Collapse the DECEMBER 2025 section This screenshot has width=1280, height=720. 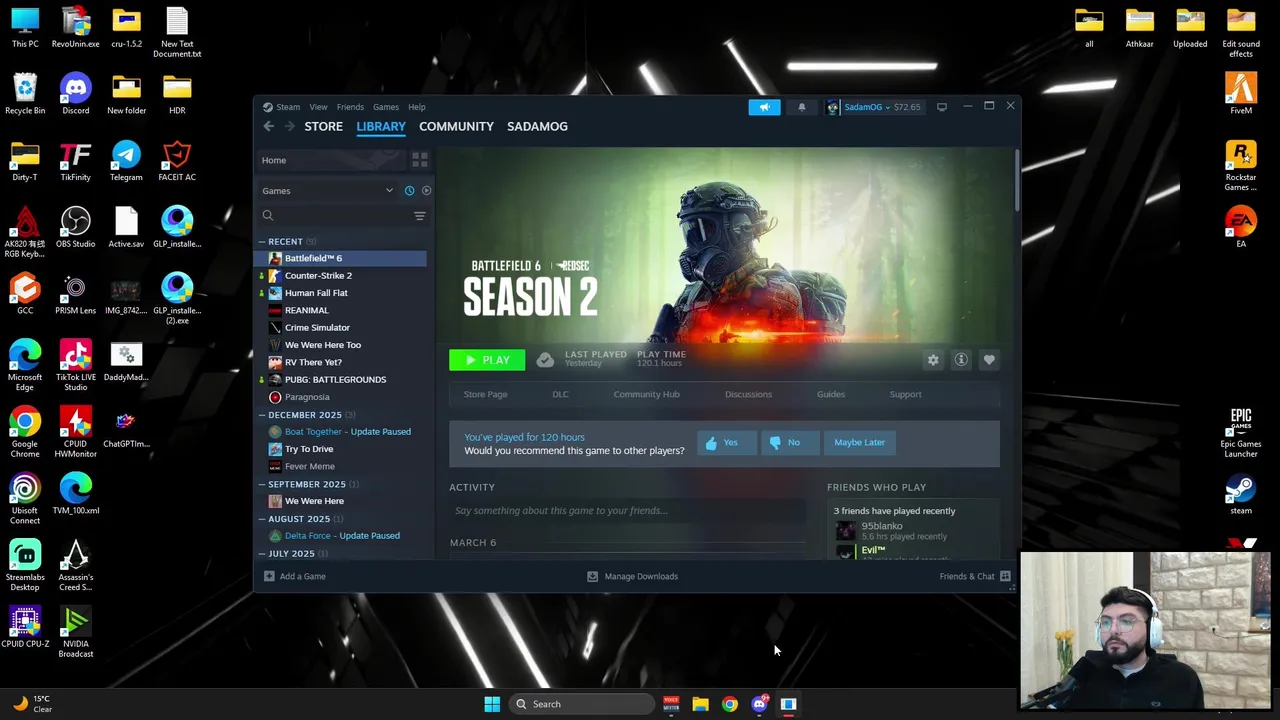tap(262, 415)
